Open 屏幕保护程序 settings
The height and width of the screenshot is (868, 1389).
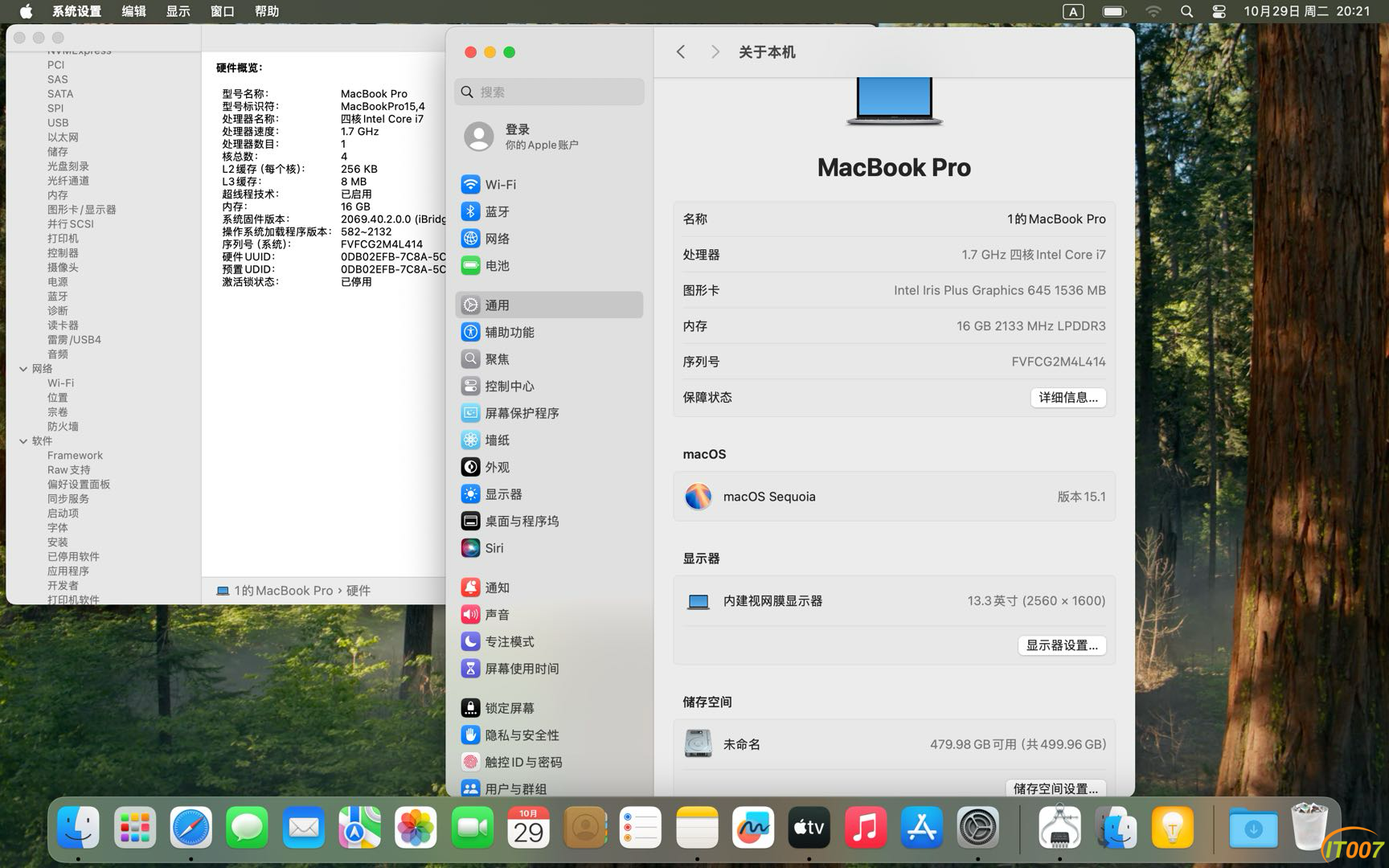tap(549, 413)
